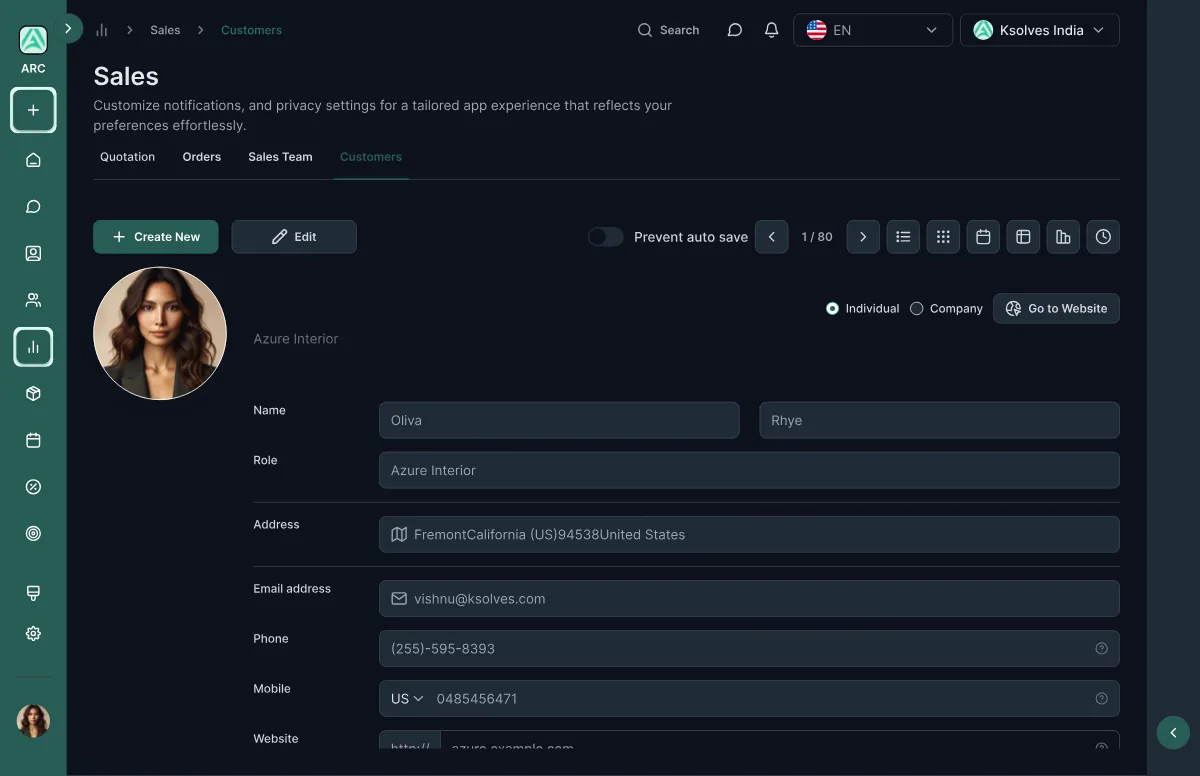
Task: Open the home icon in sidebar
Action: 33,160
